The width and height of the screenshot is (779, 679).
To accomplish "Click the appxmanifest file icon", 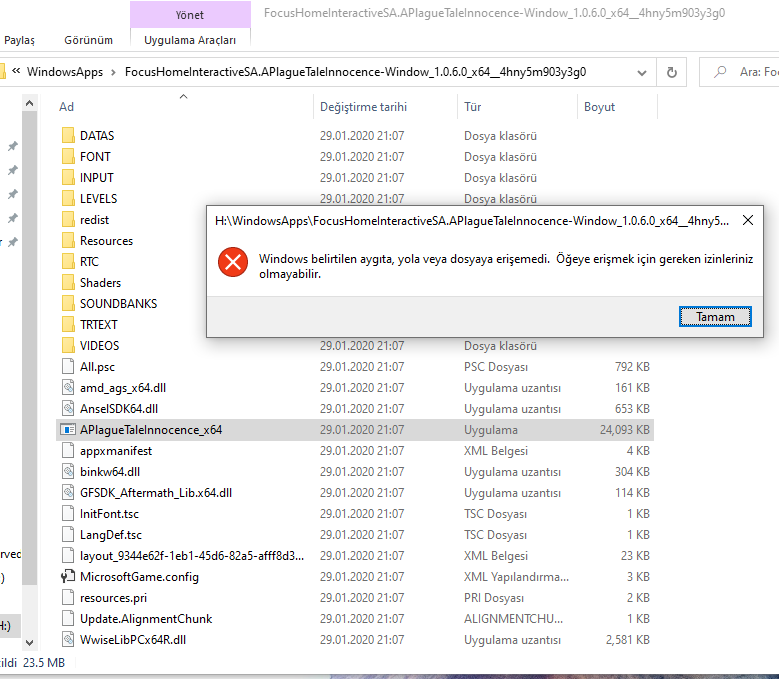I will click(68, 450).
